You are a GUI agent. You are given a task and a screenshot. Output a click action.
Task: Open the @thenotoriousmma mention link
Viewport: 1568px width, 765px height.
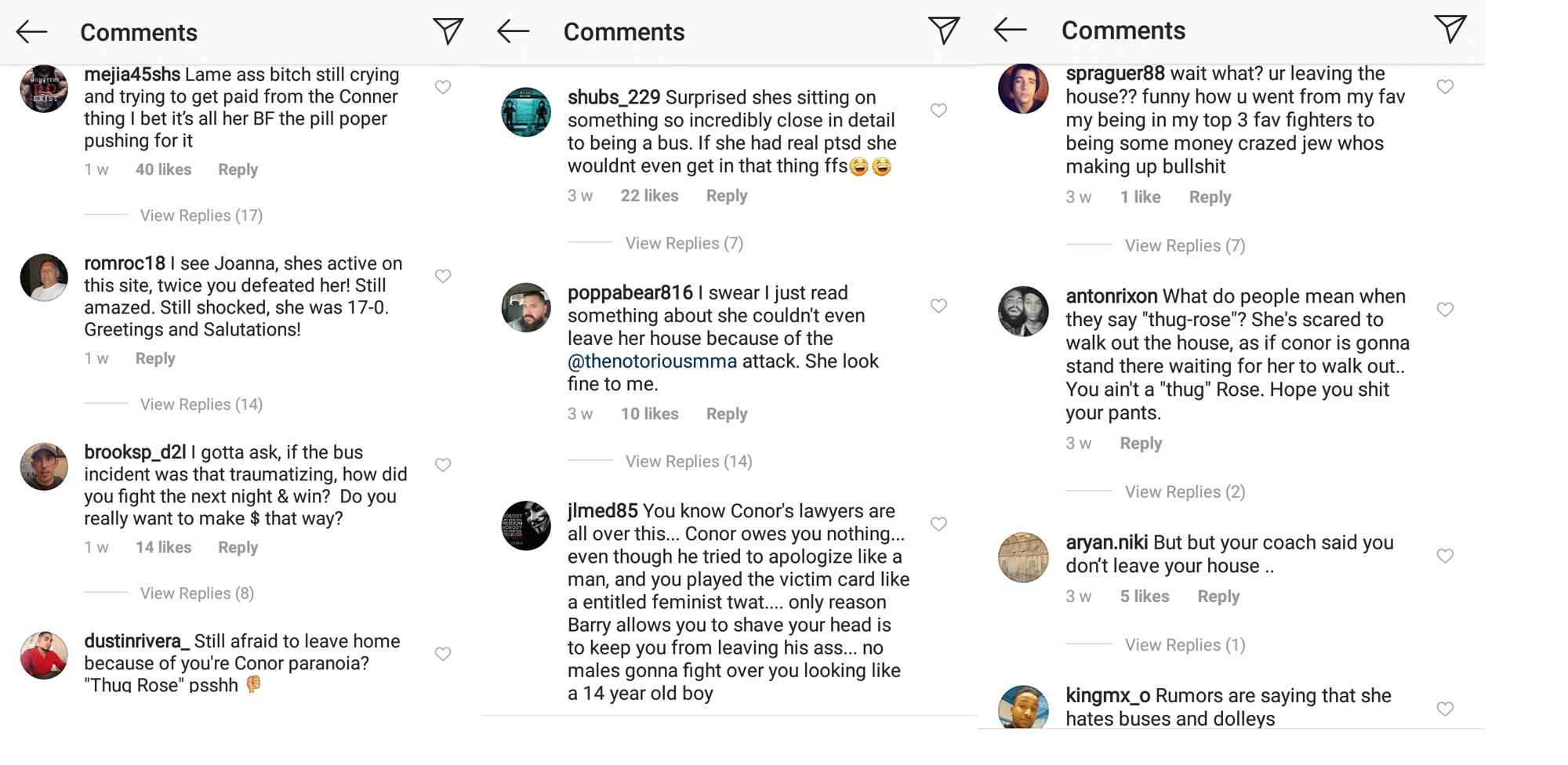point(652,361)
